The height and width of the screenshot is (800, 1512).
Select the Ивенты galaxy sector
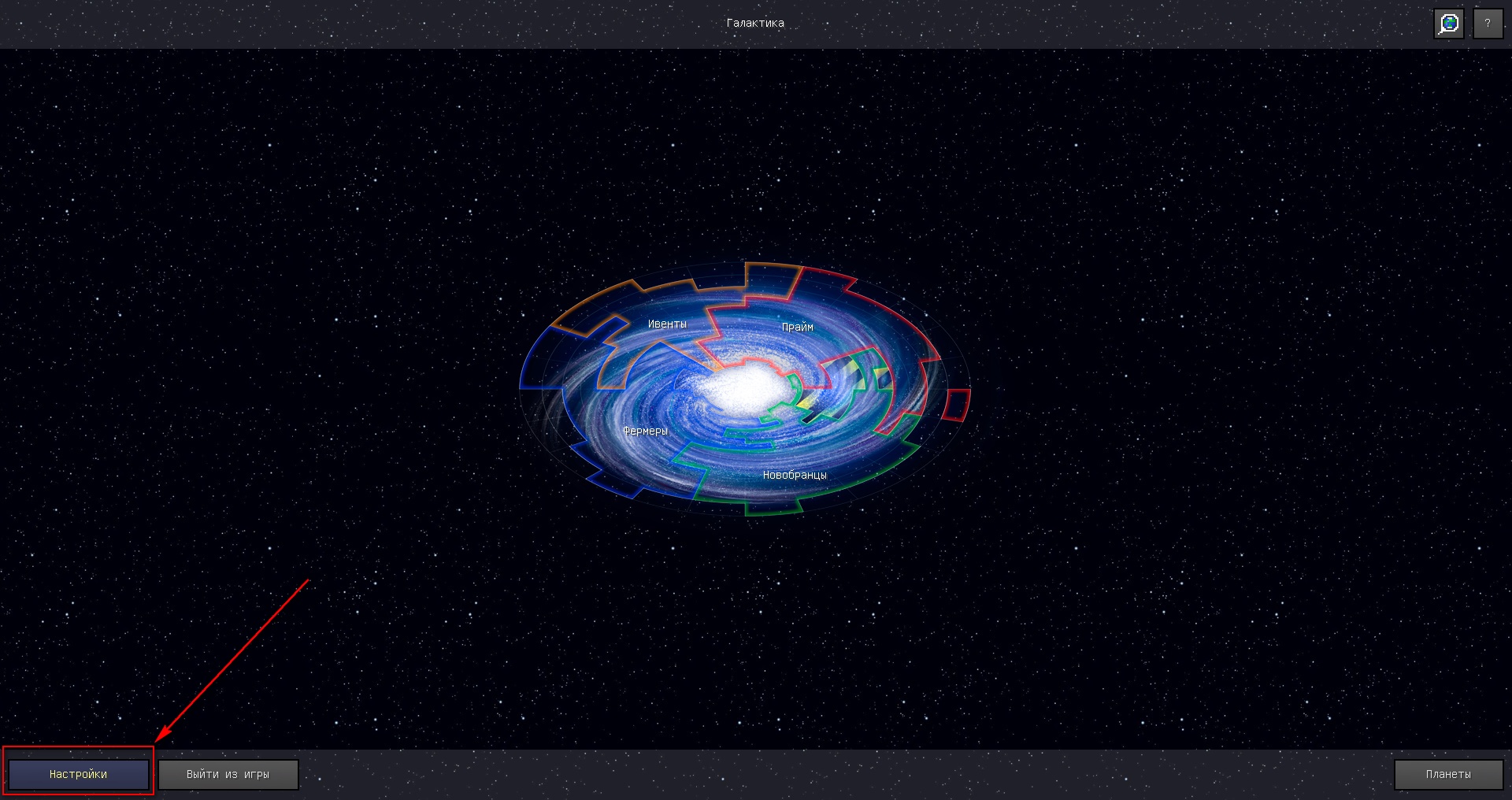coord(667,324)
